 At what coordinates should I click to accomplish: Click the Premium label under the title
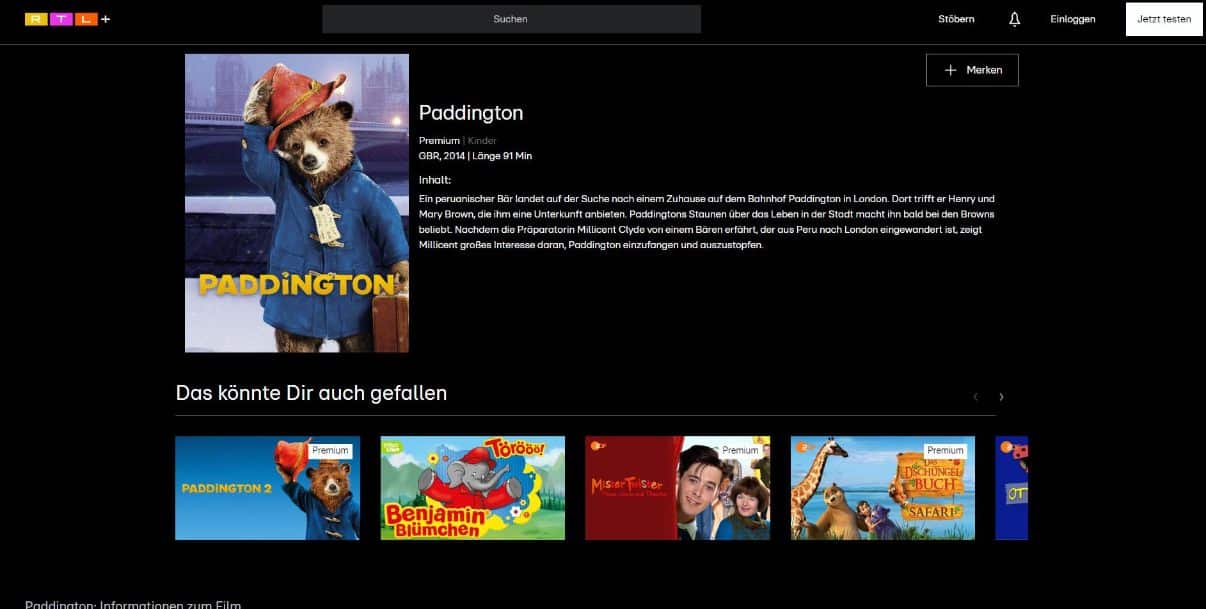tap(439, 141)
